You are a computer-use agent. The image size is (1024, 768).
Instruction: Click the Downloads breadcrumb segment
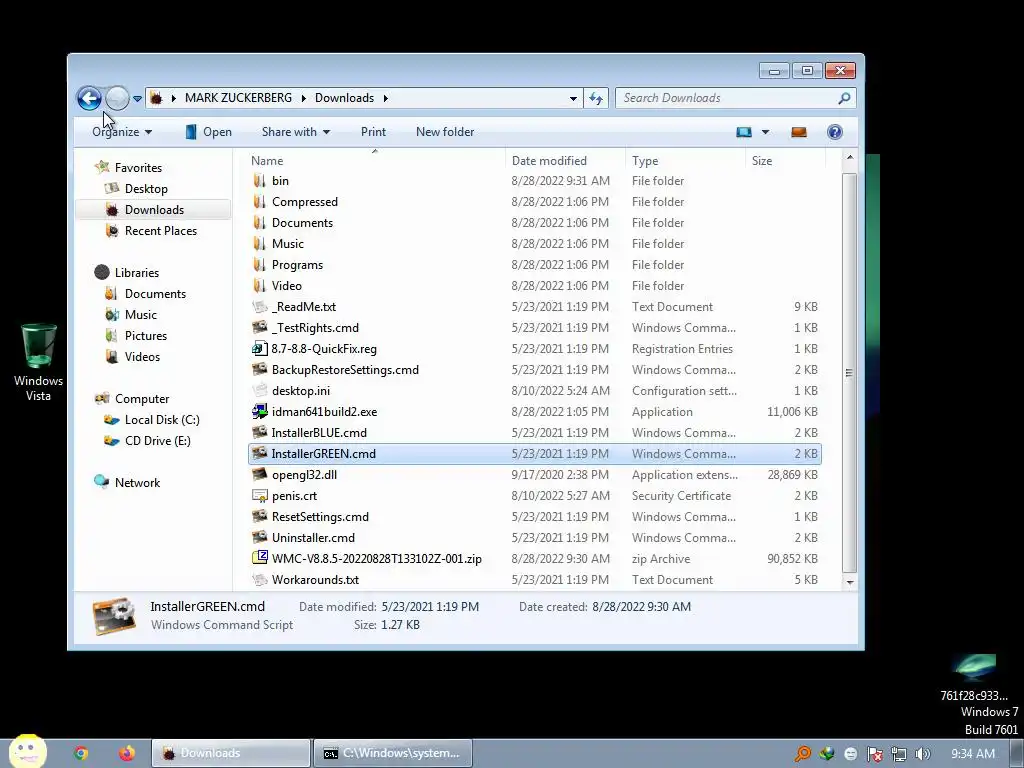point(344,98)
